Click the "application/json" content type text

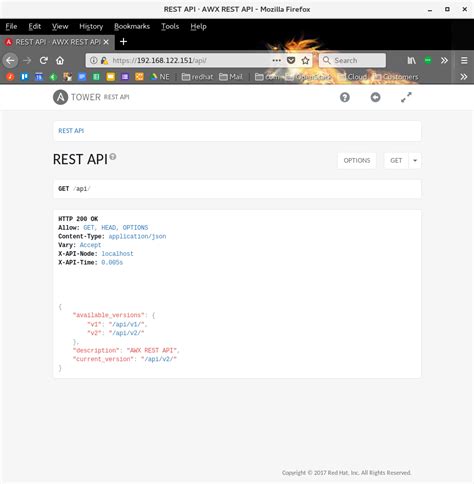coord(137,236)
